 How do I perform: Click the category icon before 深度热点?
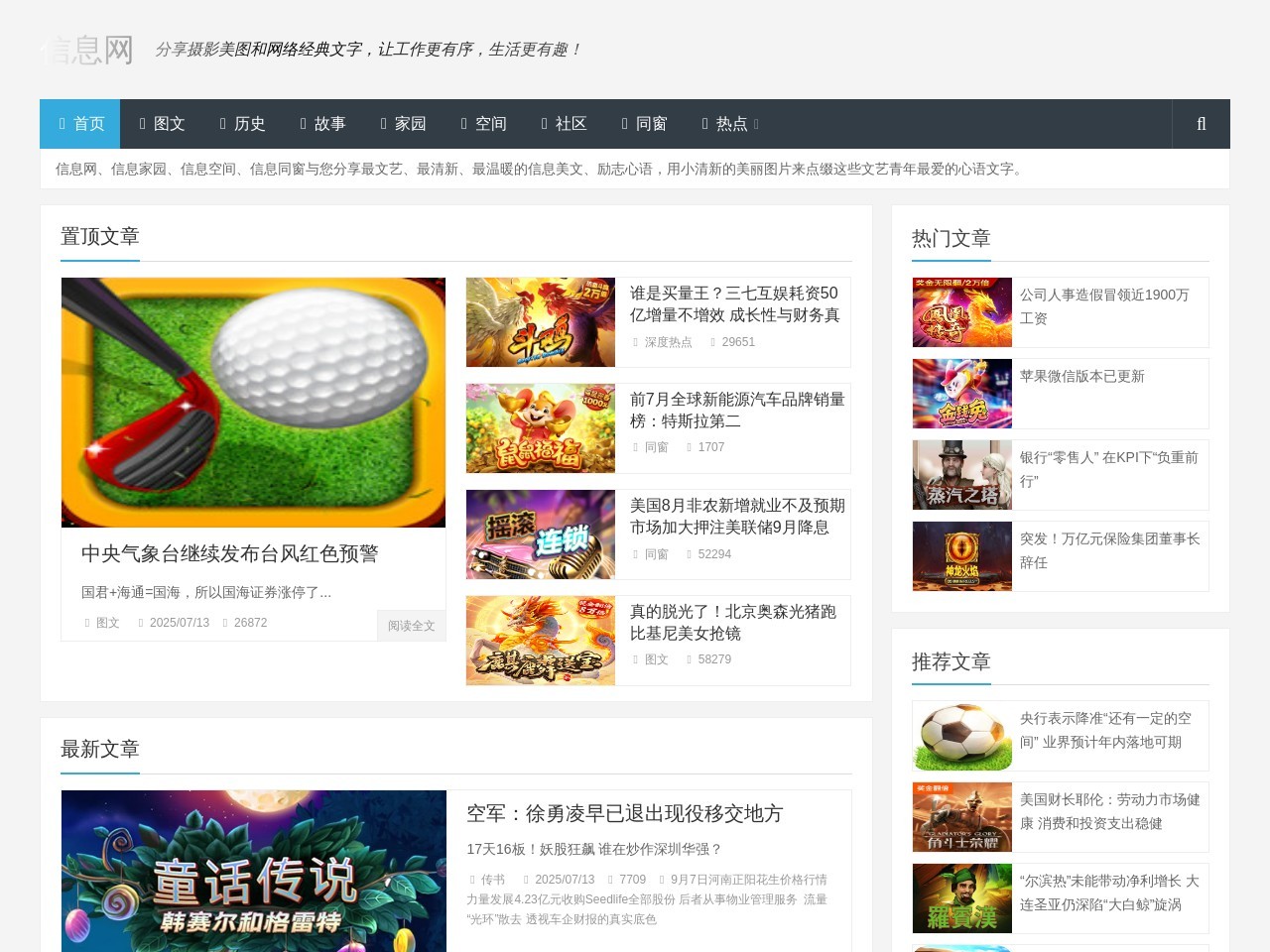tap(633, 341)
